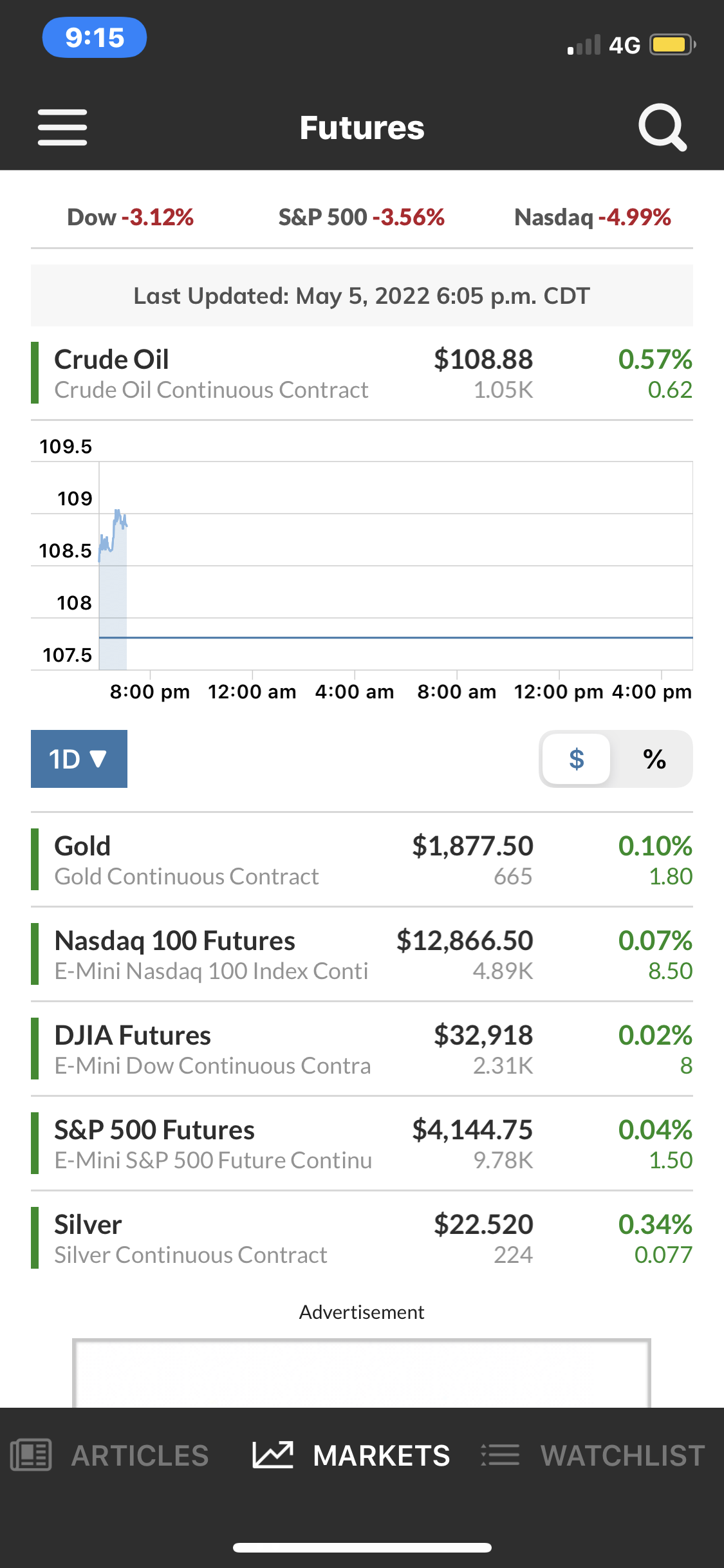Tap the Advertisement label
Viewport: 724px width, 1568px height.
pyautogui.click(x=362, y=1312)
